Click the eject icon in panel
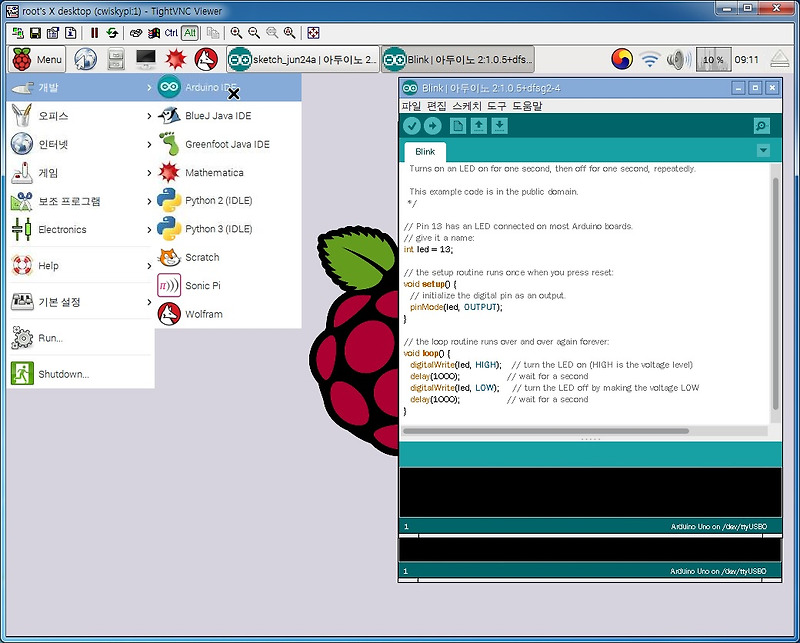Screen dimensions: 800x643 tap(780, 60)
